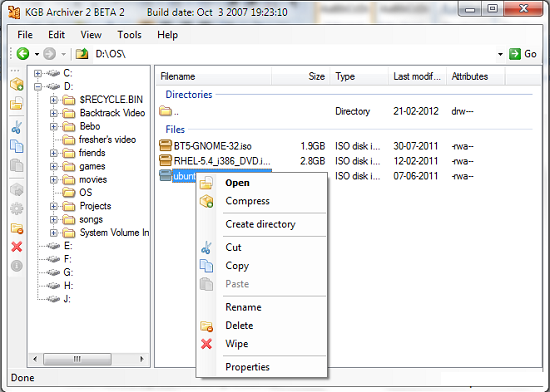Click the Copy icon in left sidebar
The image size is (550, 392).
(x=16, y=146)
